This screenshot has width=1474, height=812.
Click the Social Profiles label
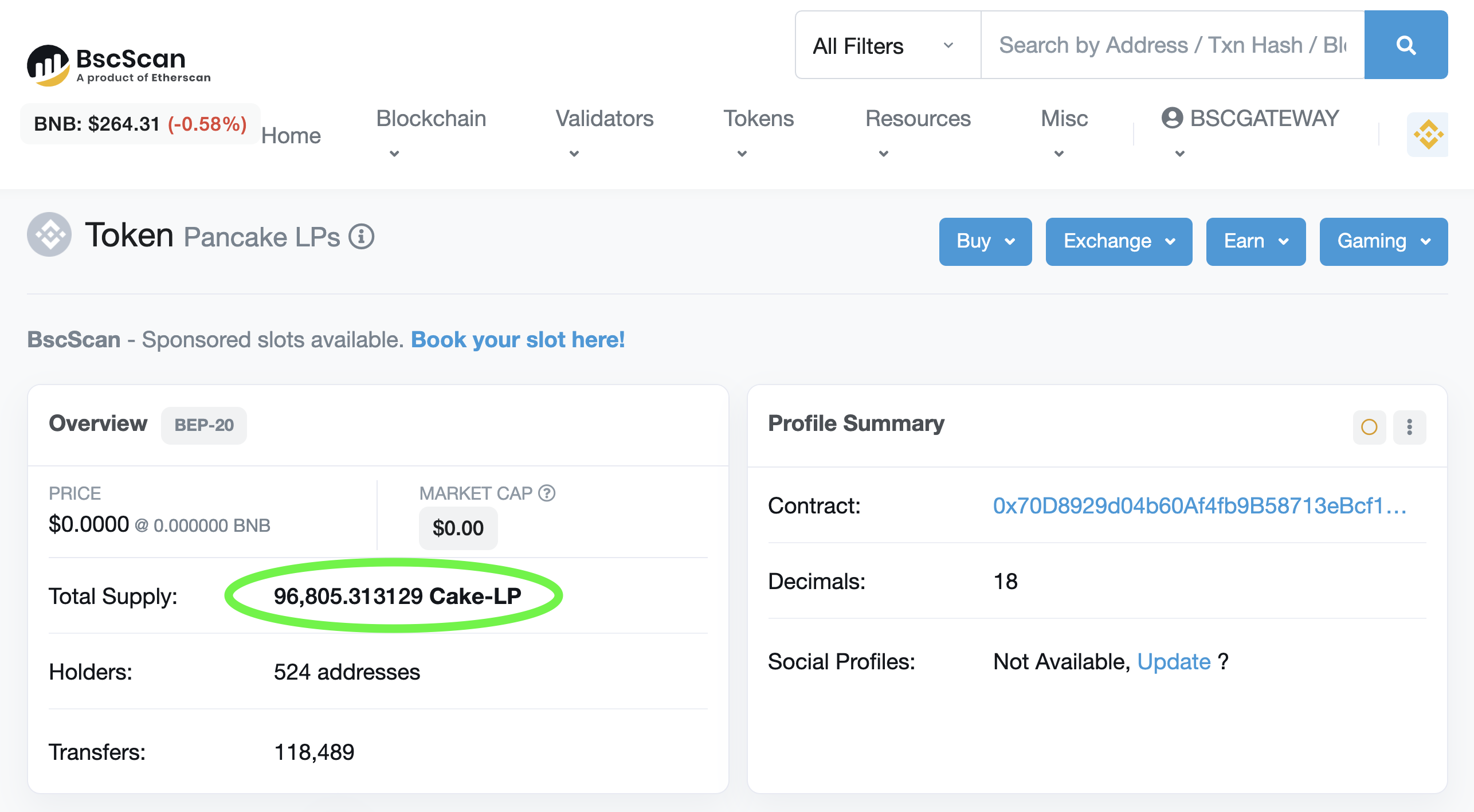tap(841, 662)
